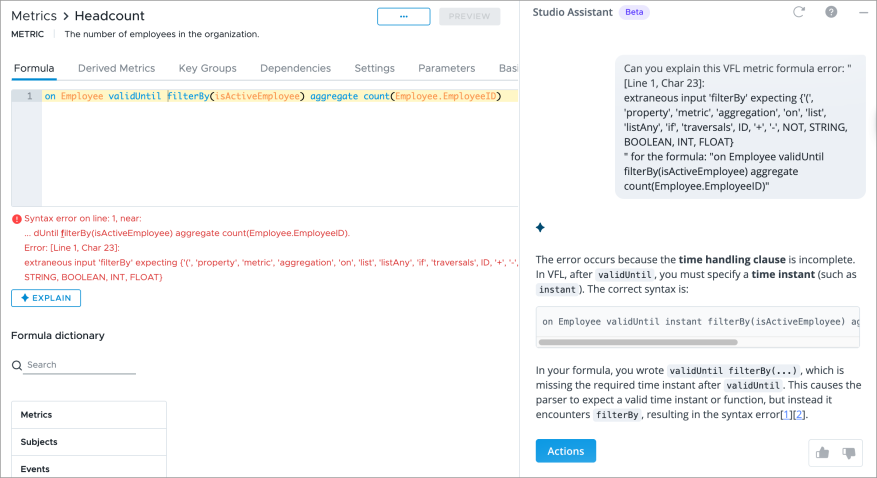Select the Dependencies tab

[x=295, y=68]
